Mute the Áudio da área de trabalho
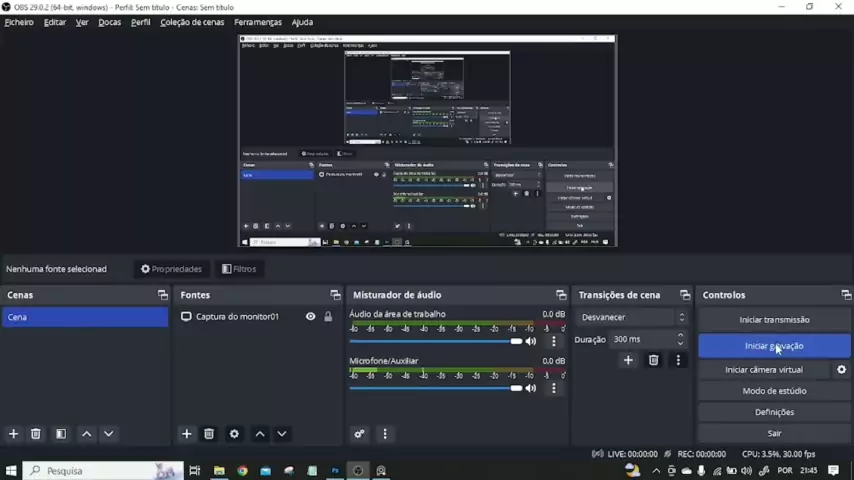 (531, 341)
